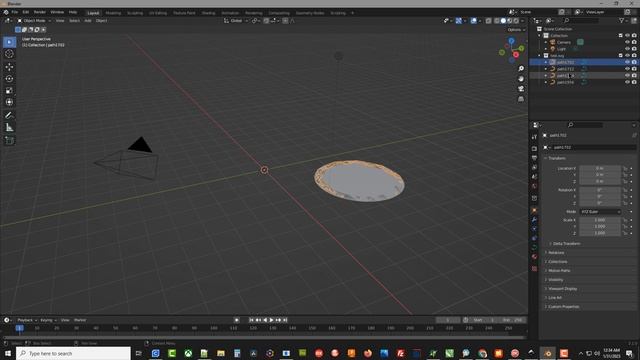Click the Windows Start button
This screenshot has height=360, width=640.
[x=8, y=353]
